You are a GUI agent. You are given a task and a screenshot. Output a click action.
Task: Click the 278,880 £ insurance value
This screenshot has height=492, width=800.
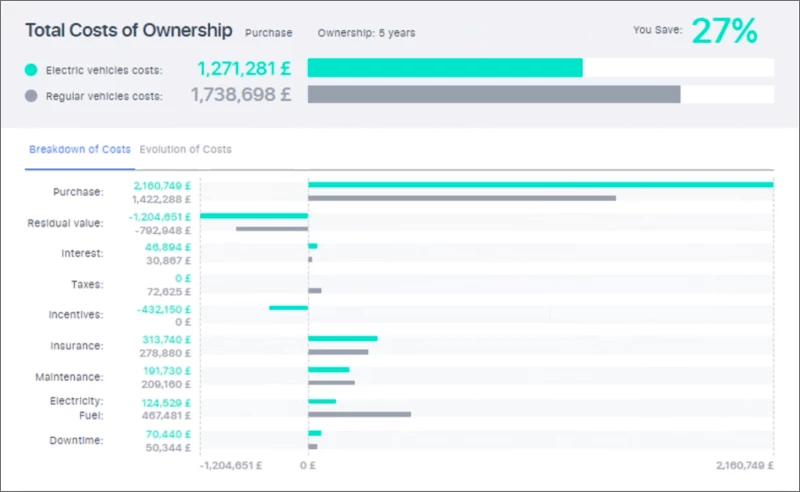(x=165, y=353)
